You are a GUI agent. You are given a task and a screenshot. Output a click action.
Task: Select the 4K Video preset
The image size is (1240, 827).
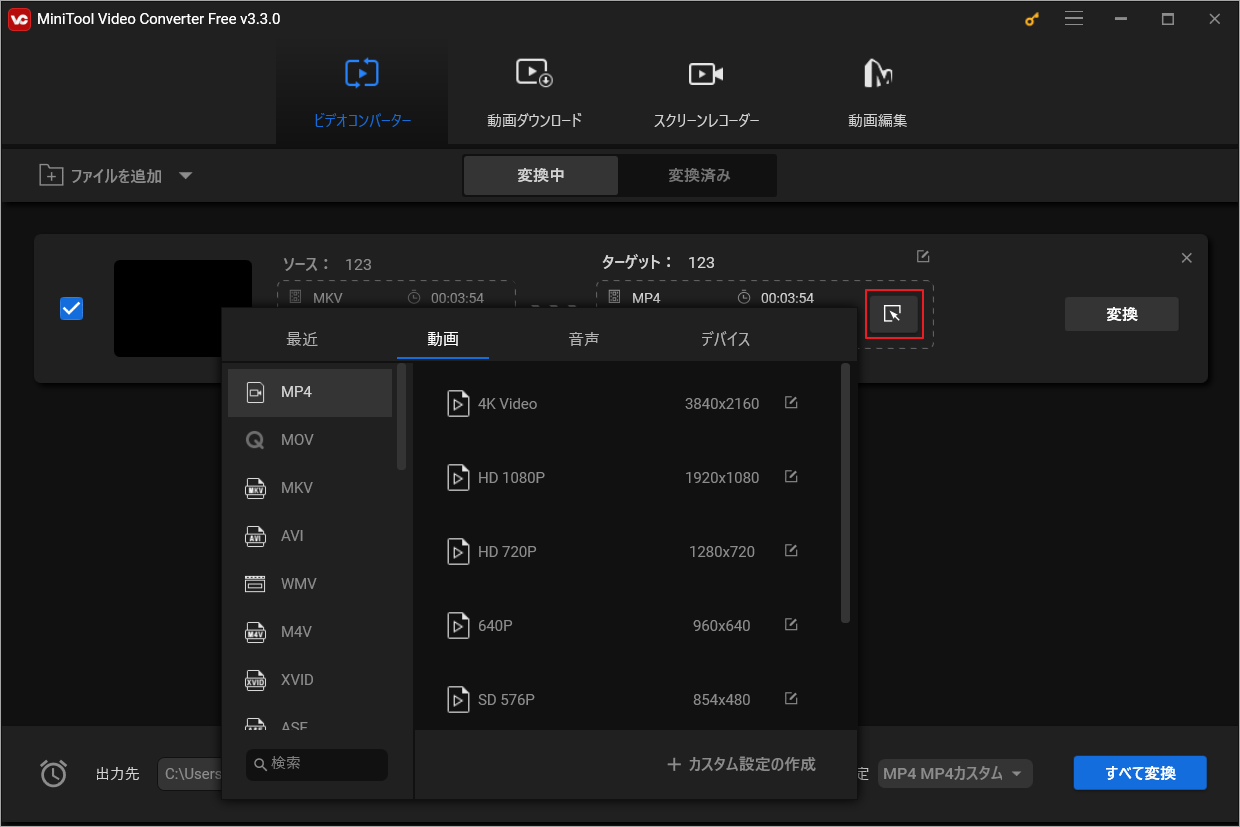pyautogui.click(x=626, y=404)
